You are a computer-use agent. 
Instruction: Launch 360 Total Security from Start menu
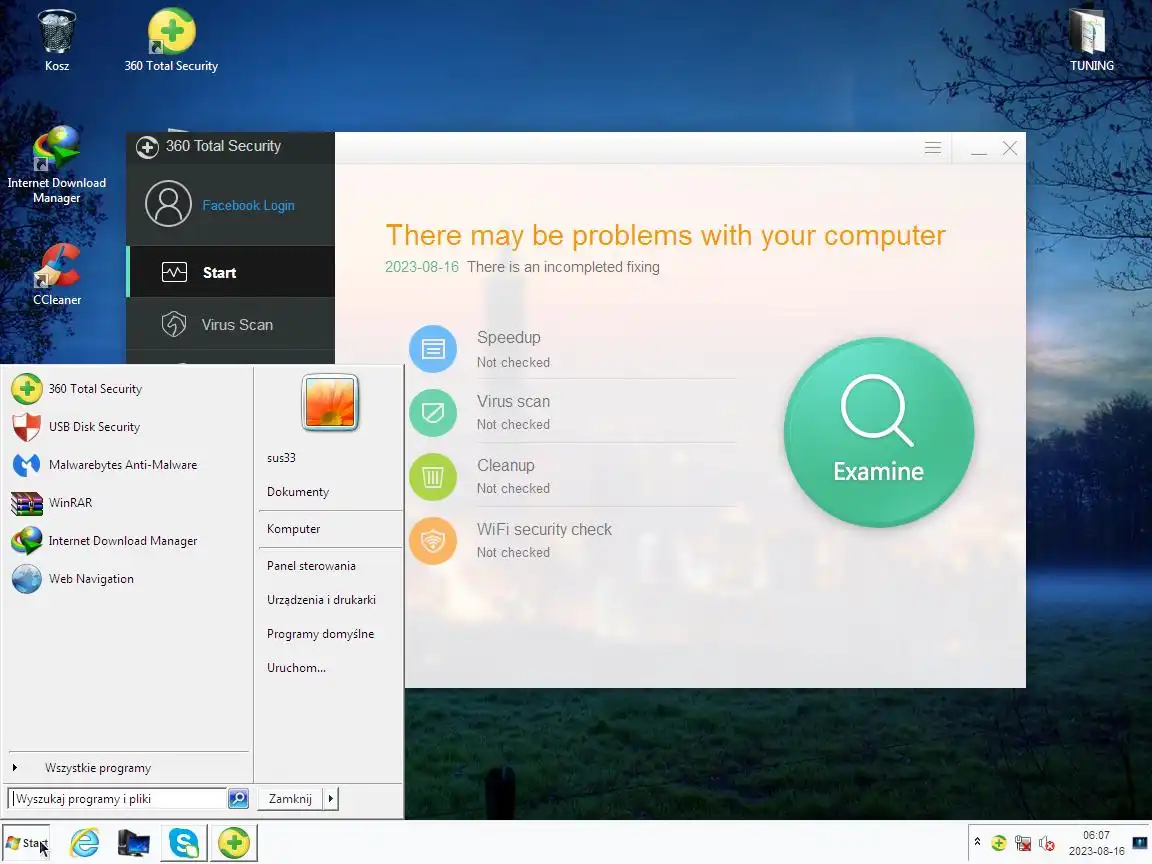(128, 389)
